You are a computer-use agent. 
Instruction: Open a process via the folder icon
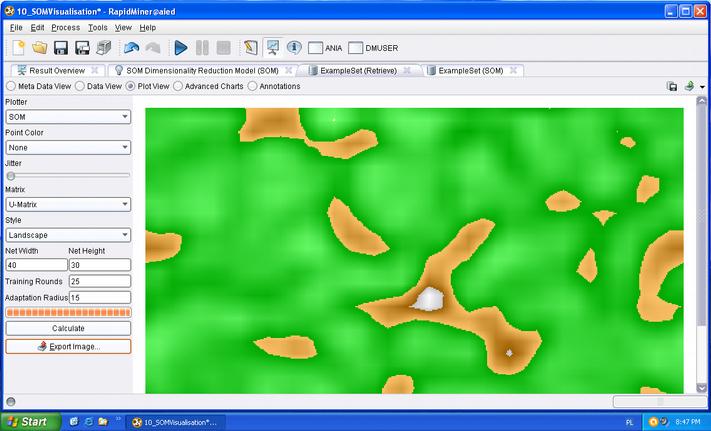click(x=39, y=48)
